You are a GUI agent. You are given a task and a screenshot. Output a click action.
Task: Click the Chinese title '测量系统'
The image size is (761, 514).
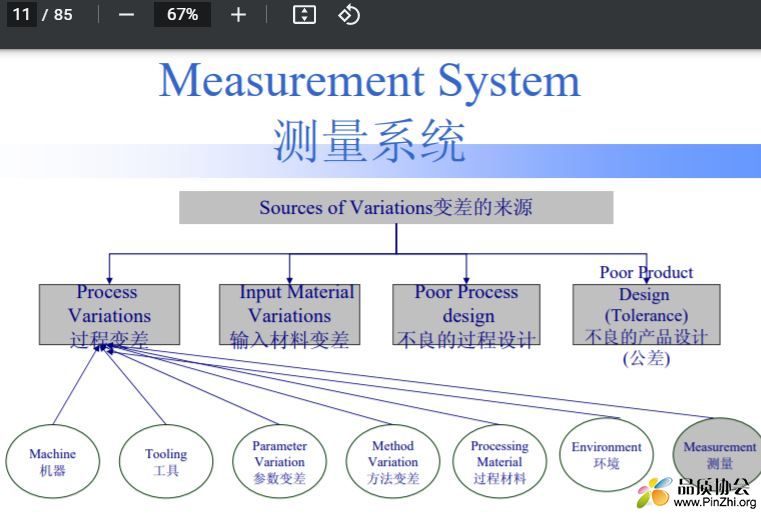pos(369,141)
